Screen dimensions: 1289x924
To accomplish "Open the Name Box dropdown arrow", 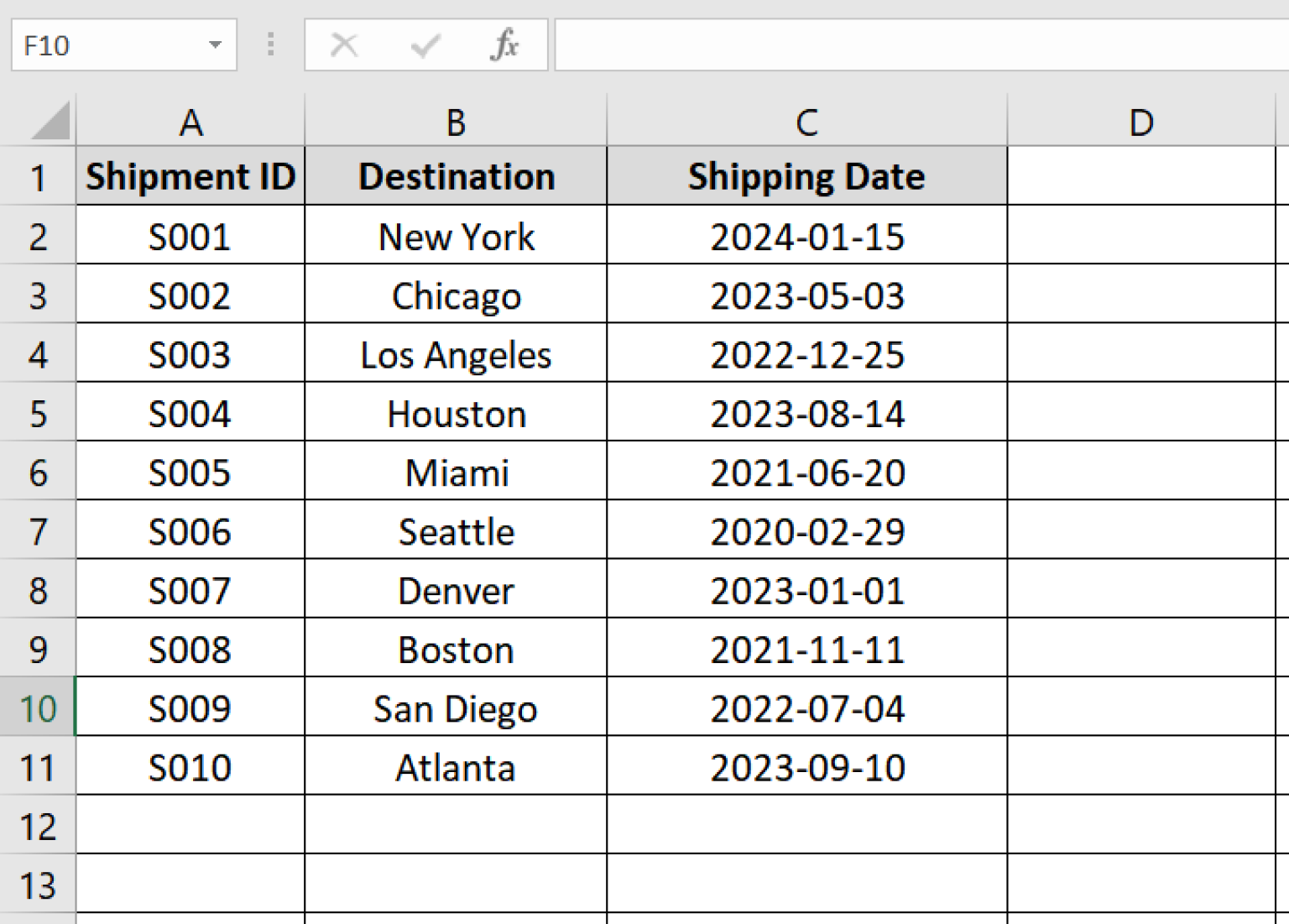I will 217,45.
